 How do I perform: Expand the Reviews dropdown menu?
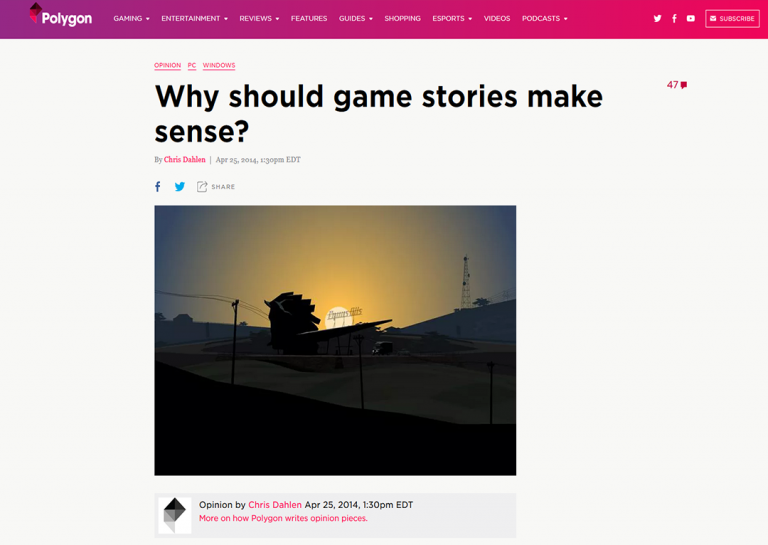click(259, 19)
